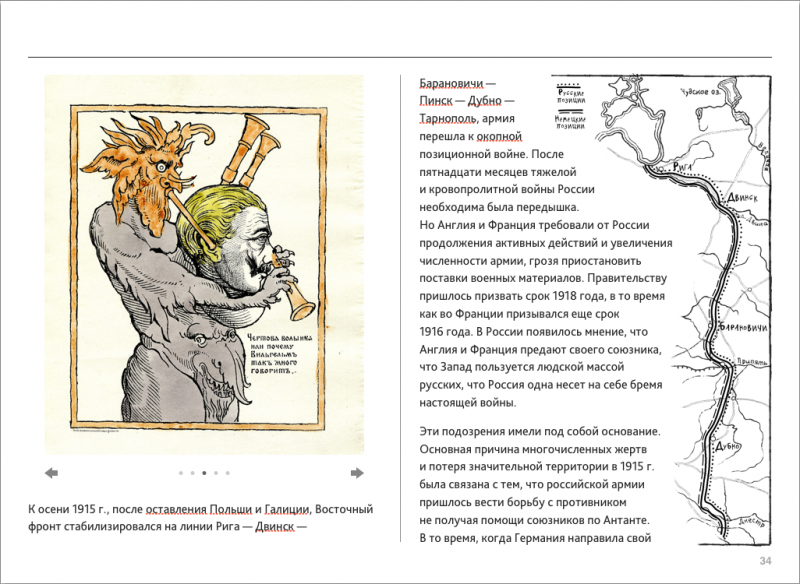
Task: Click the underlined word 'Двинск' in the caption
Action: pyautogui.click(x=274, y=526)
